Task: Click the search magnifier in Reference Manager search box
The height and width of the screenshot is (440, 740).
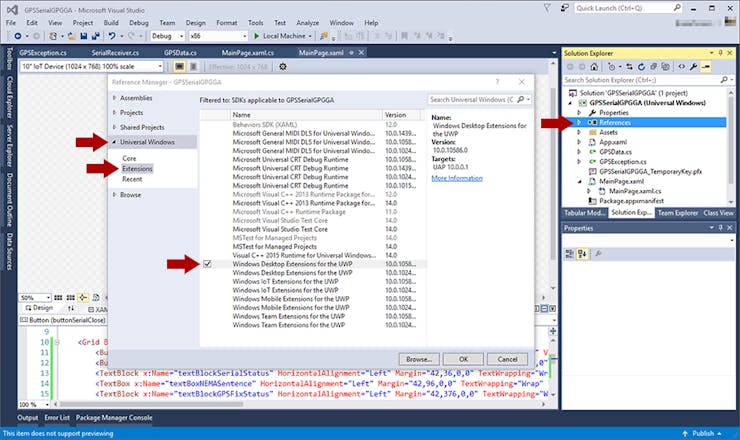Action: pos(520,99)
